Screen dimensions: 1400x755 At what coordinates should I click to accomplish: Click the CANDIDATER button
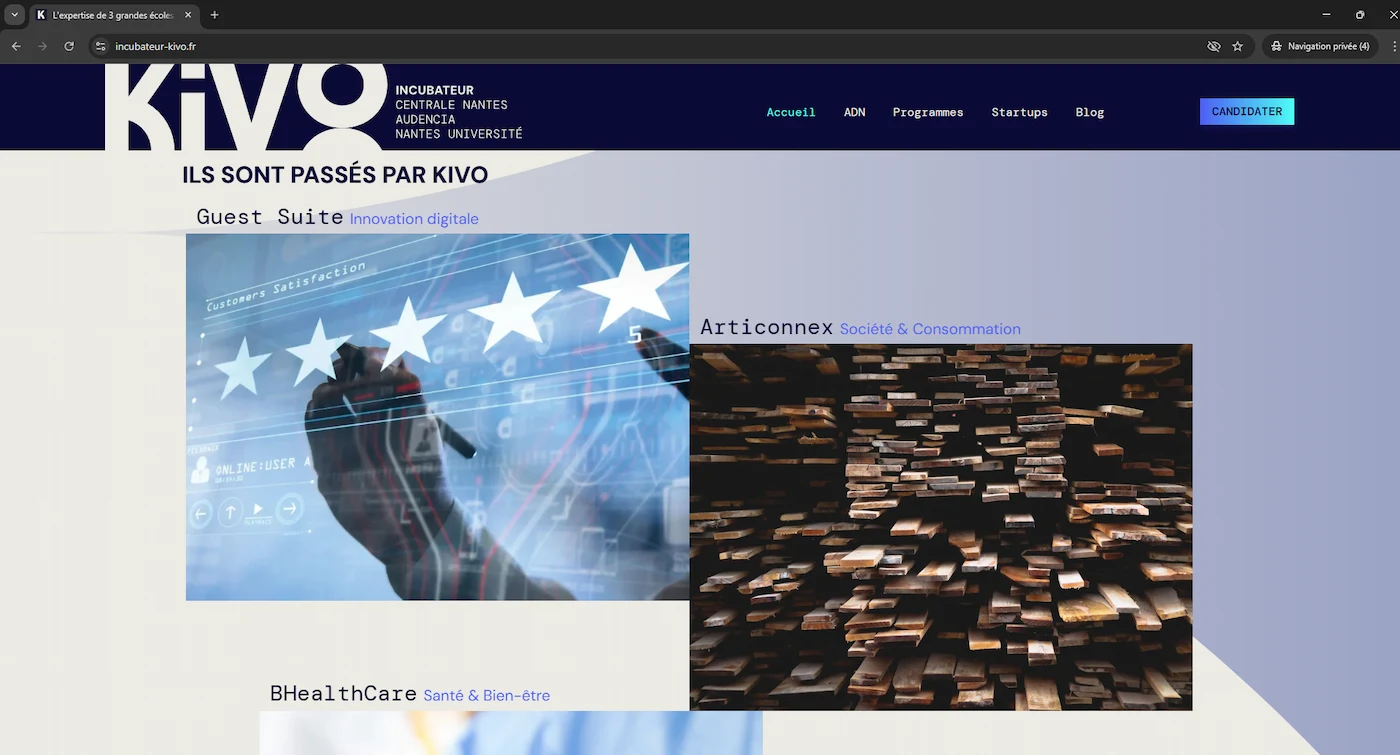click(x=1247, y=112)
